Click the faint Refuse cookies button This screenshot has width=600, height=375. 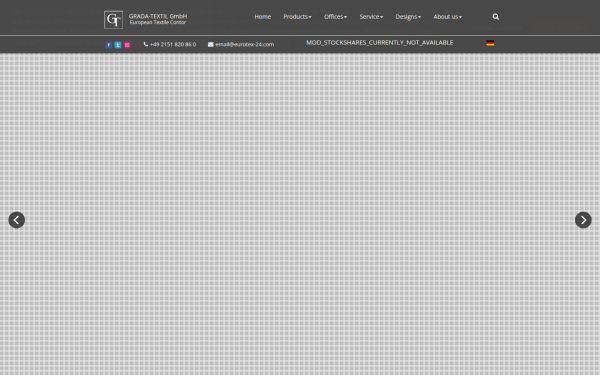coord(496,28)
